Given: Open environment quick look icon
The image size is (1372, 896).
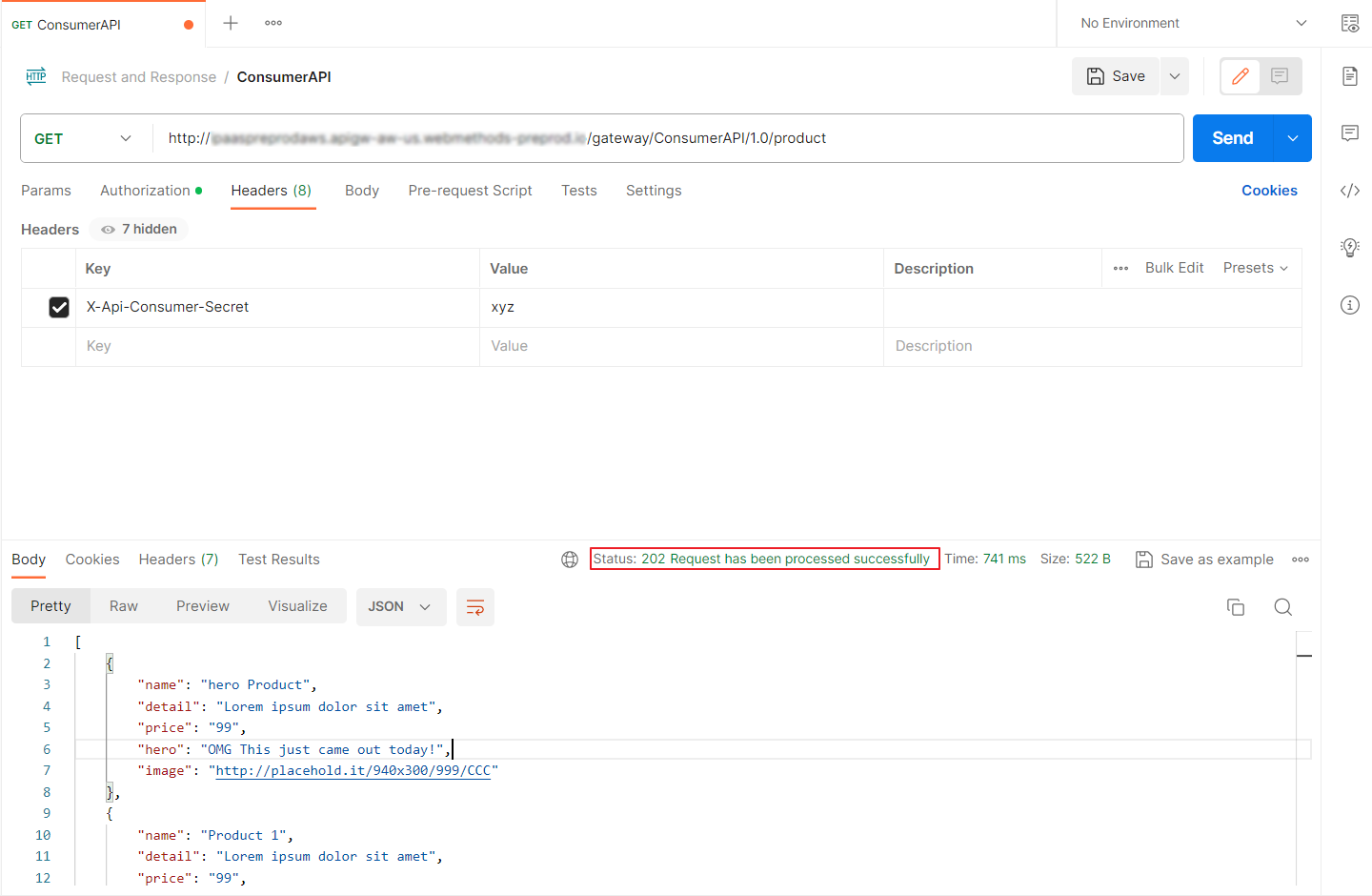Looking at the screenshot, I should pos(1350,24).
